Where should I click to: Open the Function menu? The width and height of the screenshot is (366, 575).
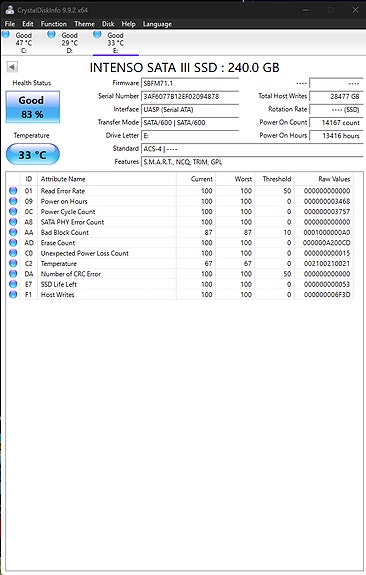54,24
